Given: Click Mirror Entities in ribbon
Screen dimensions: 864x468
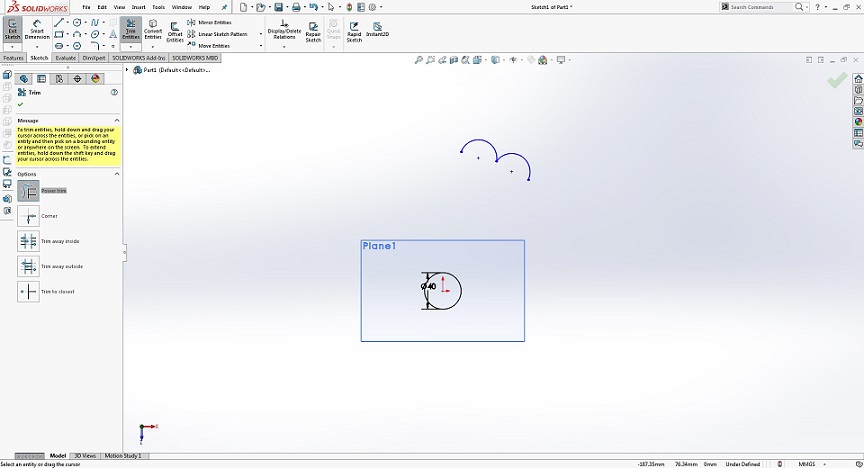Looking at the screenshot, I should [x=209, y=23].
